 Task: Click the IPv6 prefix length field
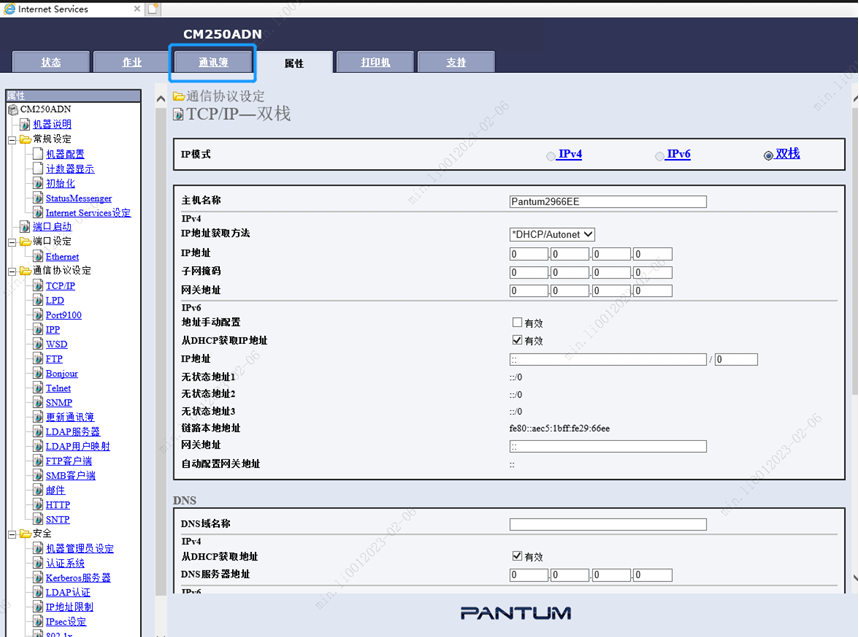(x=736, y=359)
